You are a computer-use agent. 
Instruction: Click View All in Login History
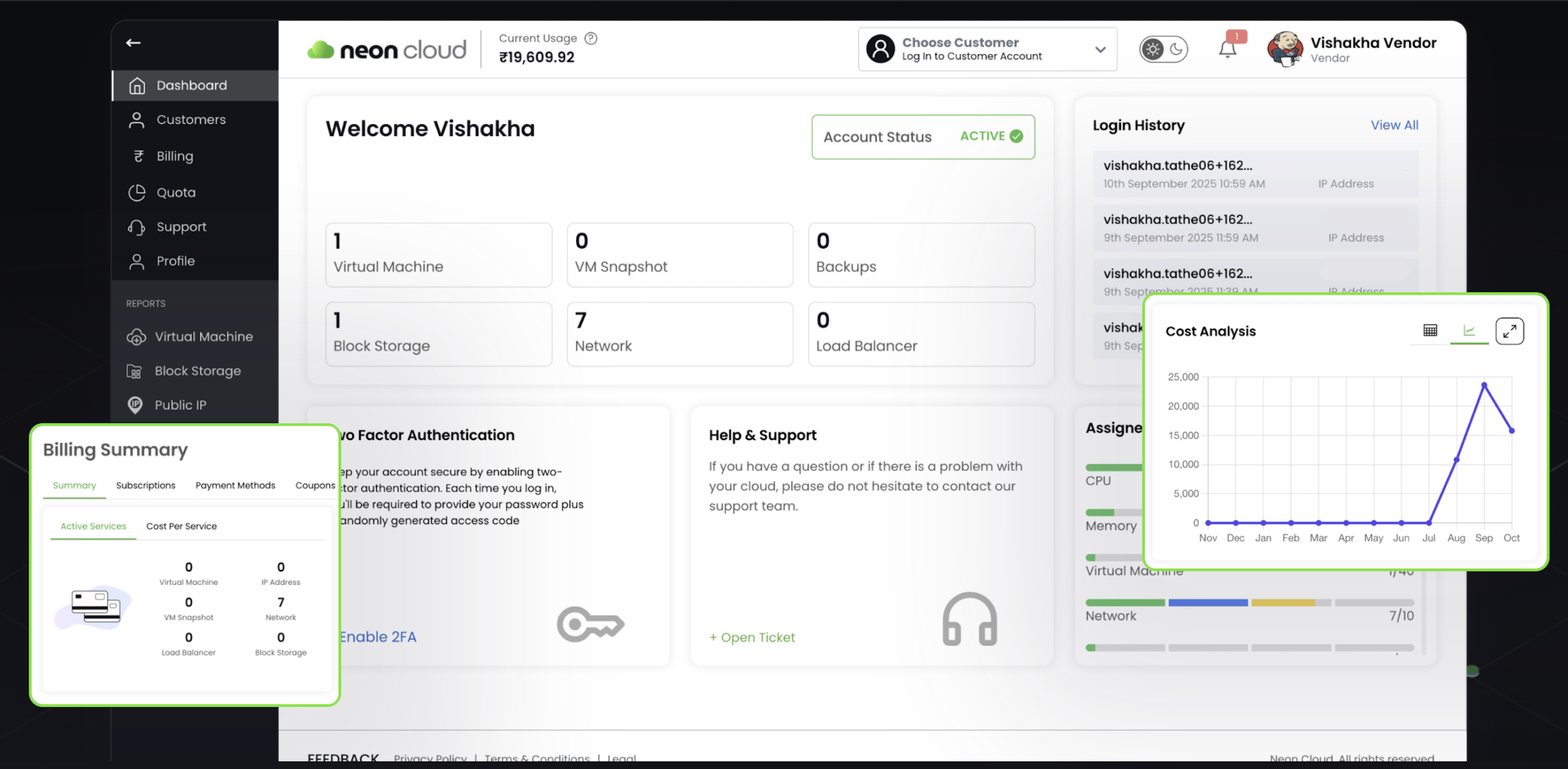1395,125
